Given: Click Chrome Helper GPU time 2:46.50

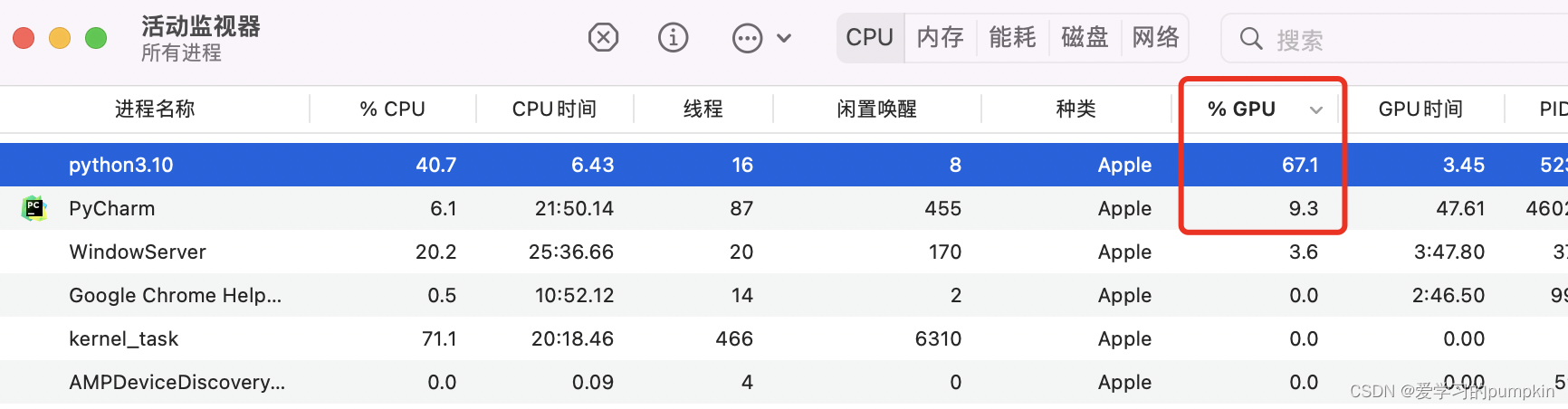Looking at the screenshot, I should click(x=1448, y=295).
